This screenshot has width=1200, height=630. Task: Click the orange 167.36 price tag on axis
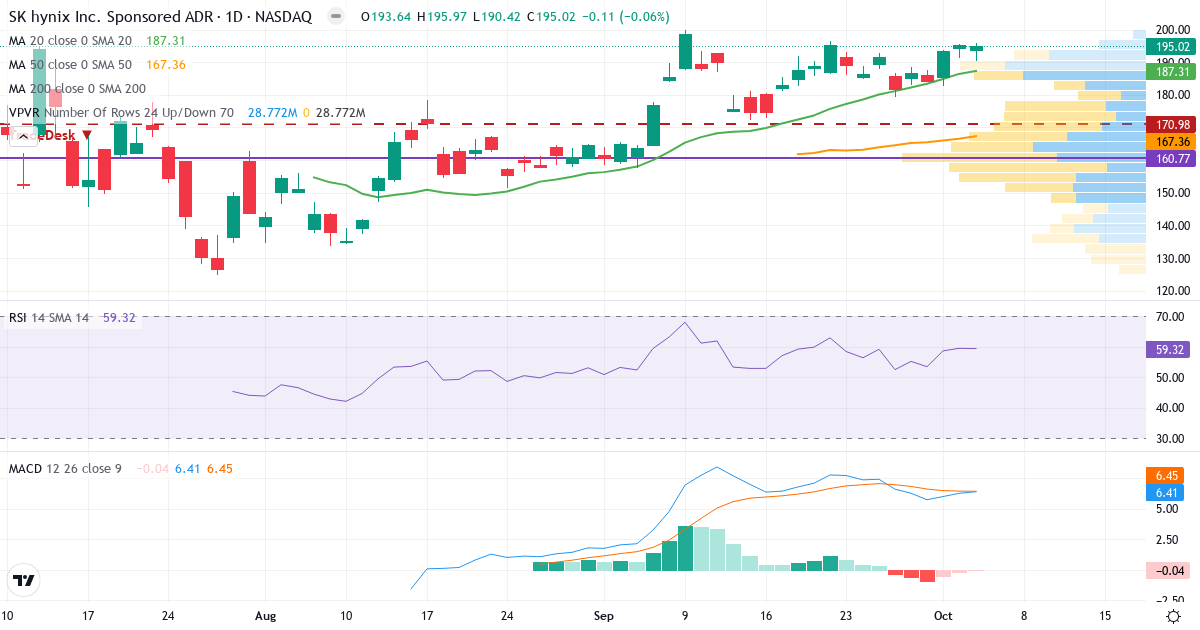coord(1171,142)
